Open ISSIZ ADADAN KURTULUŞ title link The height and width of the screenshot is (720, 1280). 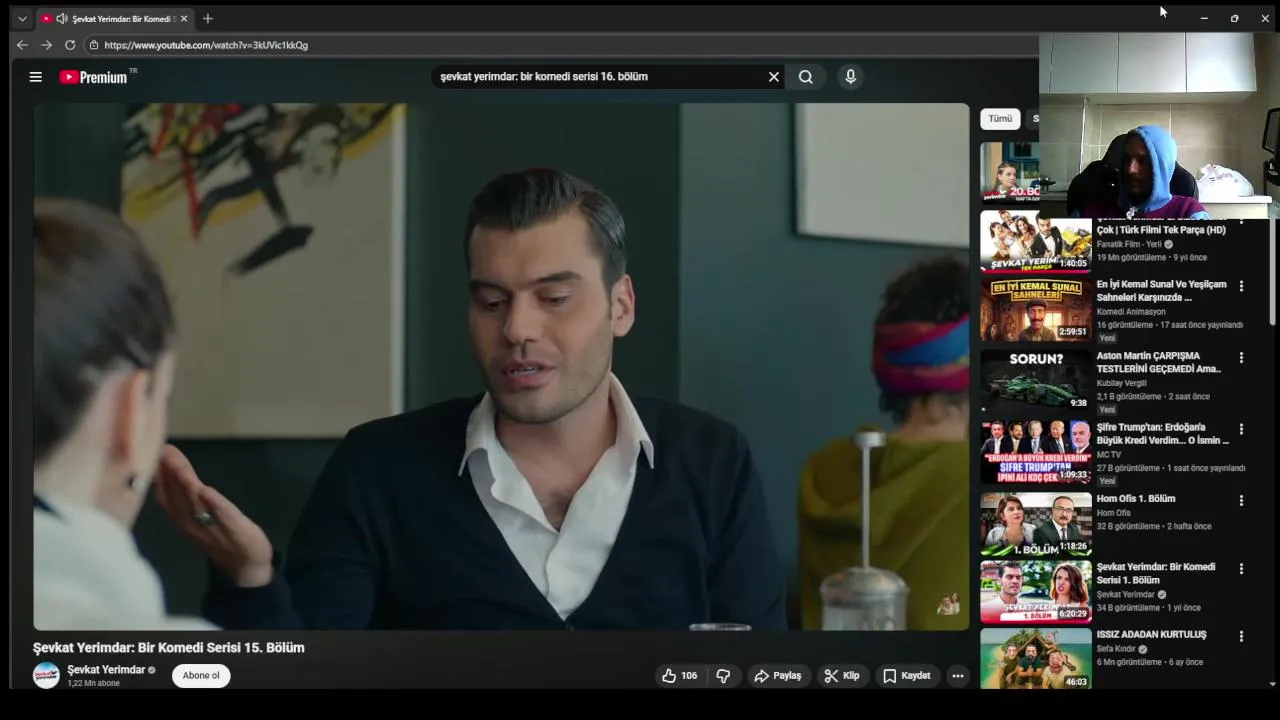pyautogui.click(x=1151, y=635)
